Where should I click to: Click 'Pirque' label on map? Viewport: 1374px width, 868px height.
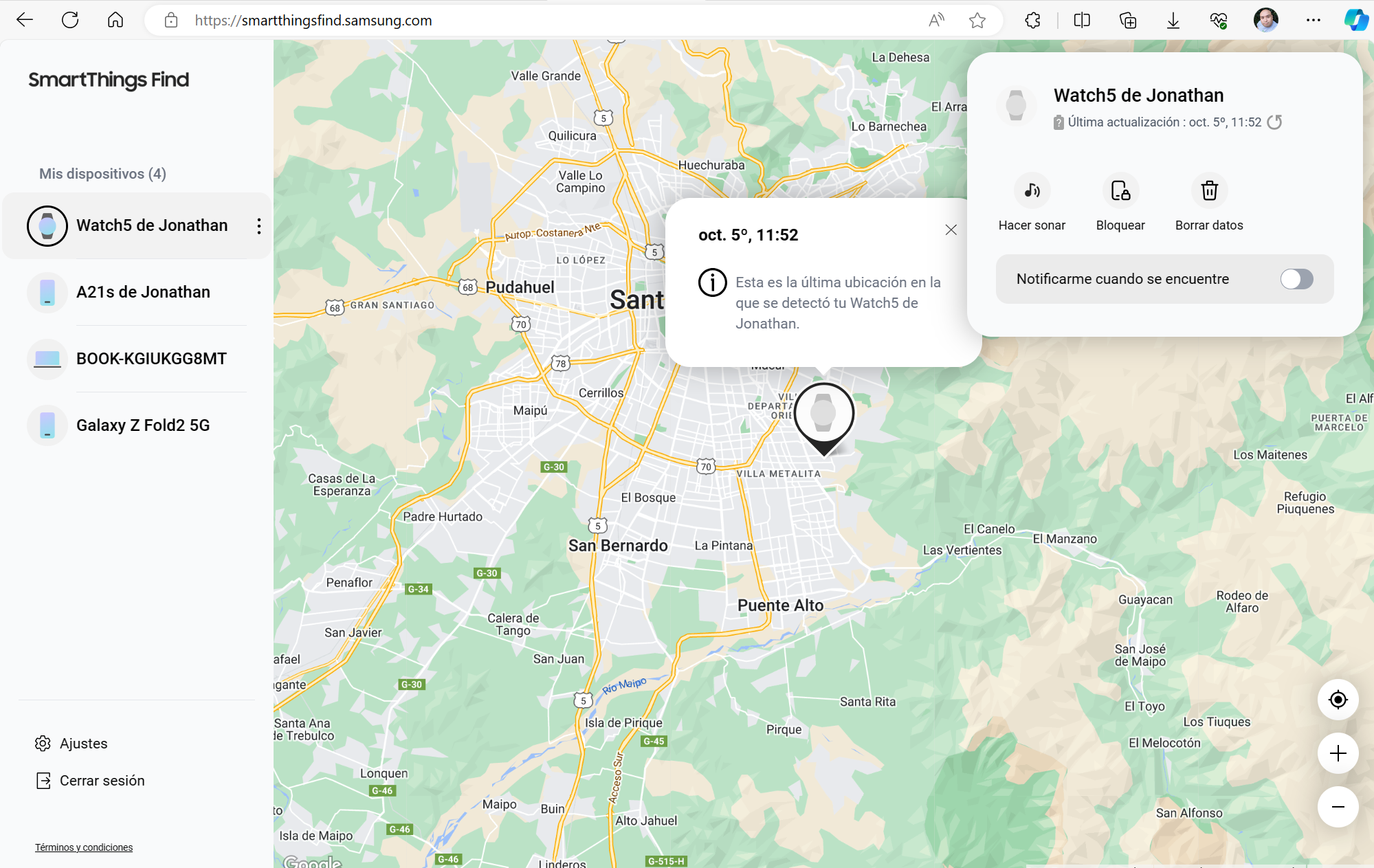(784, 730)
